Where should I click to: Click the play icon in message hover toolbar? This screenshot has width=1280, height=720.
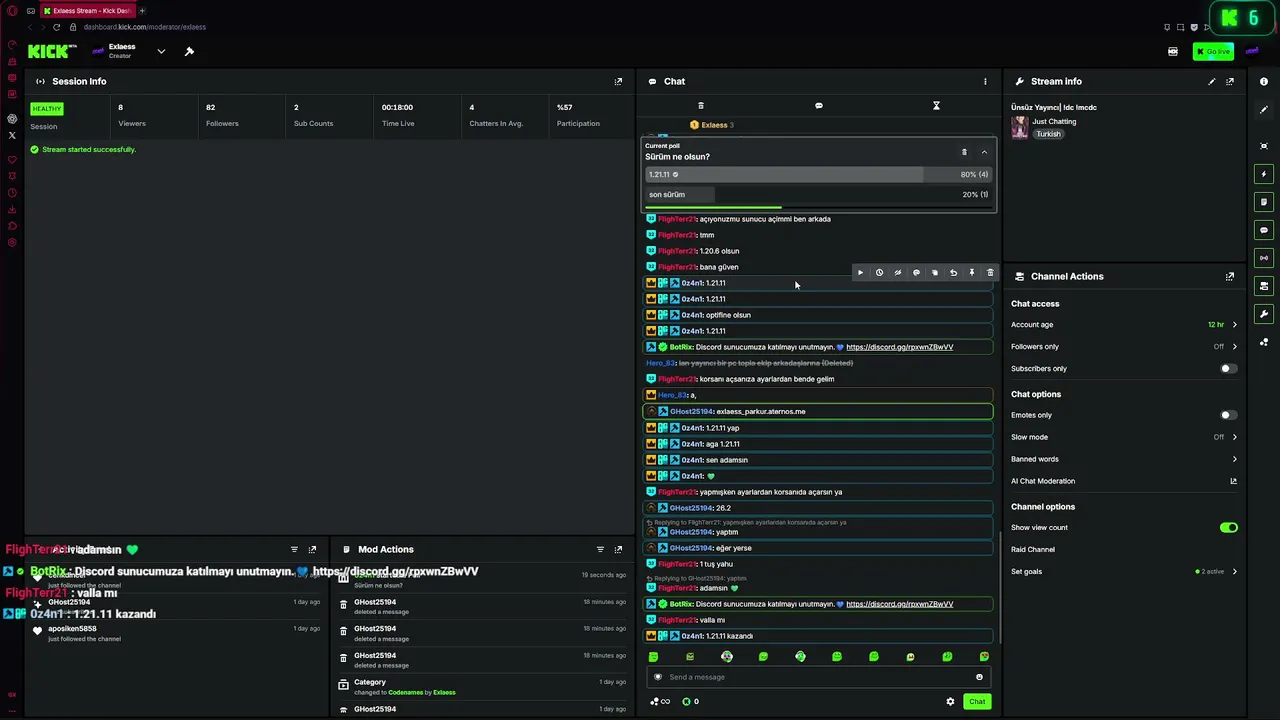[x=860, y=273]
